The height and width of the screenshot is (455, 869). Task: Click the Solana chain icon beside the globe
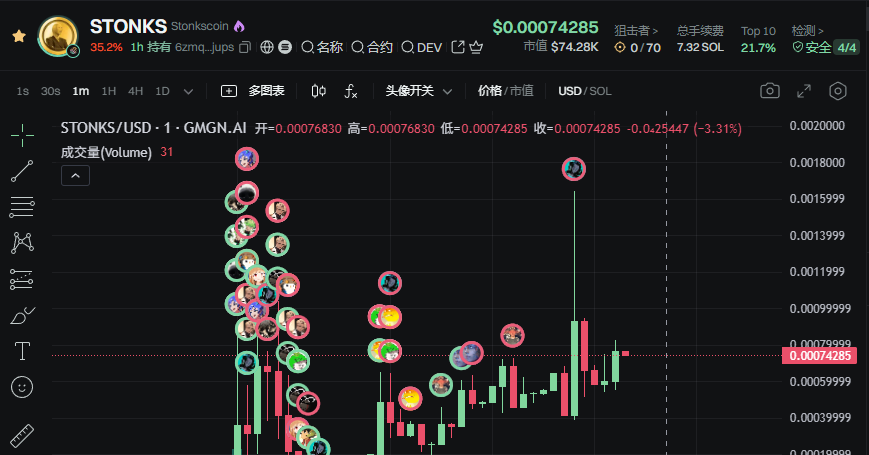tap(285, 48)
